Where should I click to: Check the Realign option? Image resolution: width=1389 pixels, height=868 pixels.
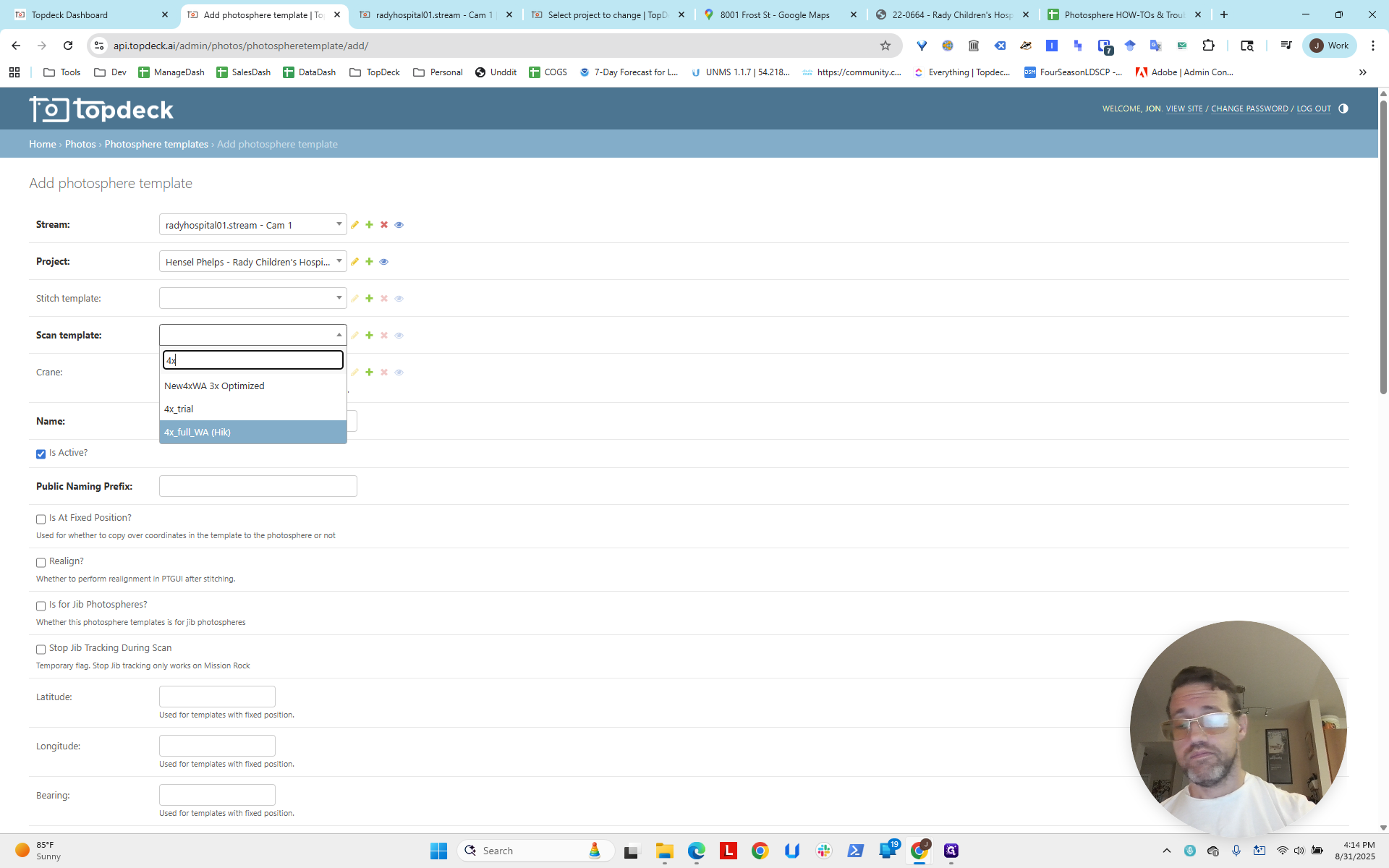coord(41,563)
